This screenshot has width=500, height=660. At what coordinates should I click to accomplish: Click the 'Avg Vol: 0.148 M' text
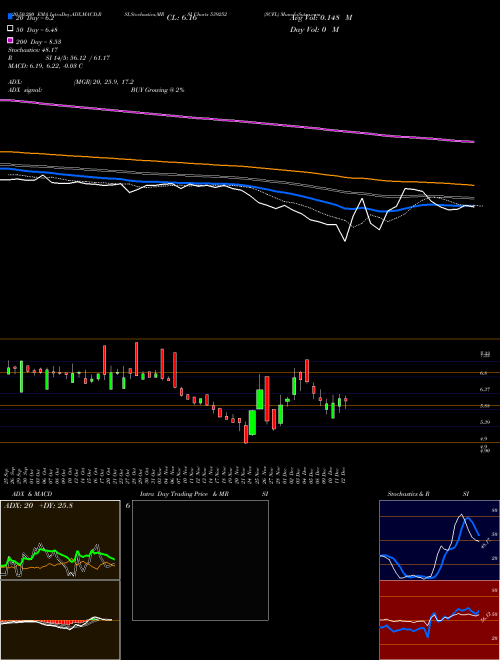(321, 18)
